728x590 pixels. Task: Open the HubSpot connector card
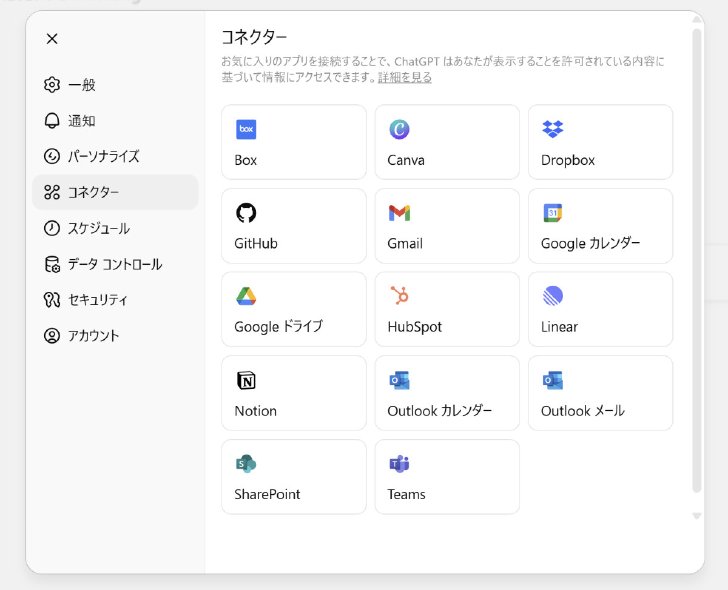(447, 309)
